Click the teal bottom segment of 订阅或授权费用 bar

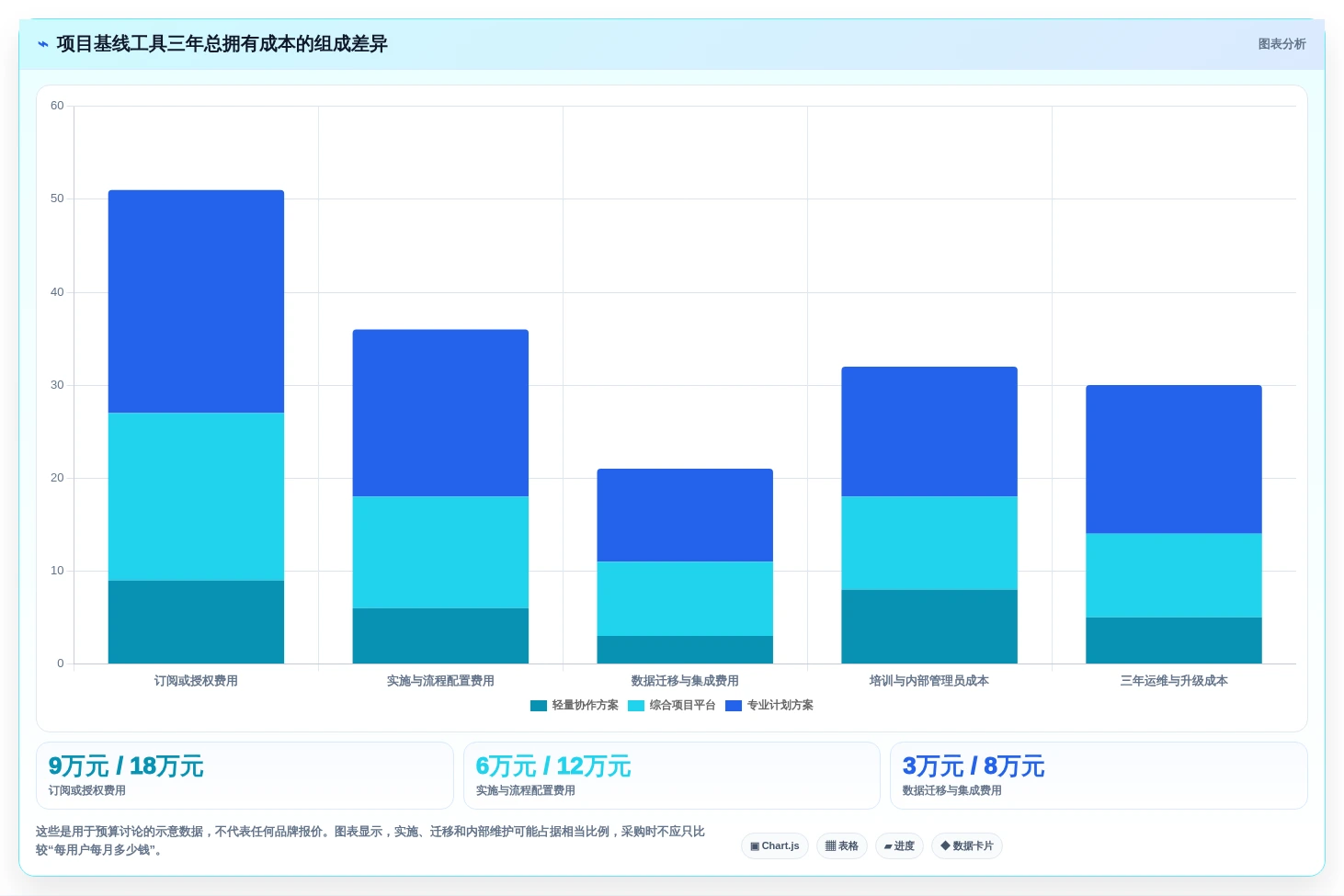(196, 622)
